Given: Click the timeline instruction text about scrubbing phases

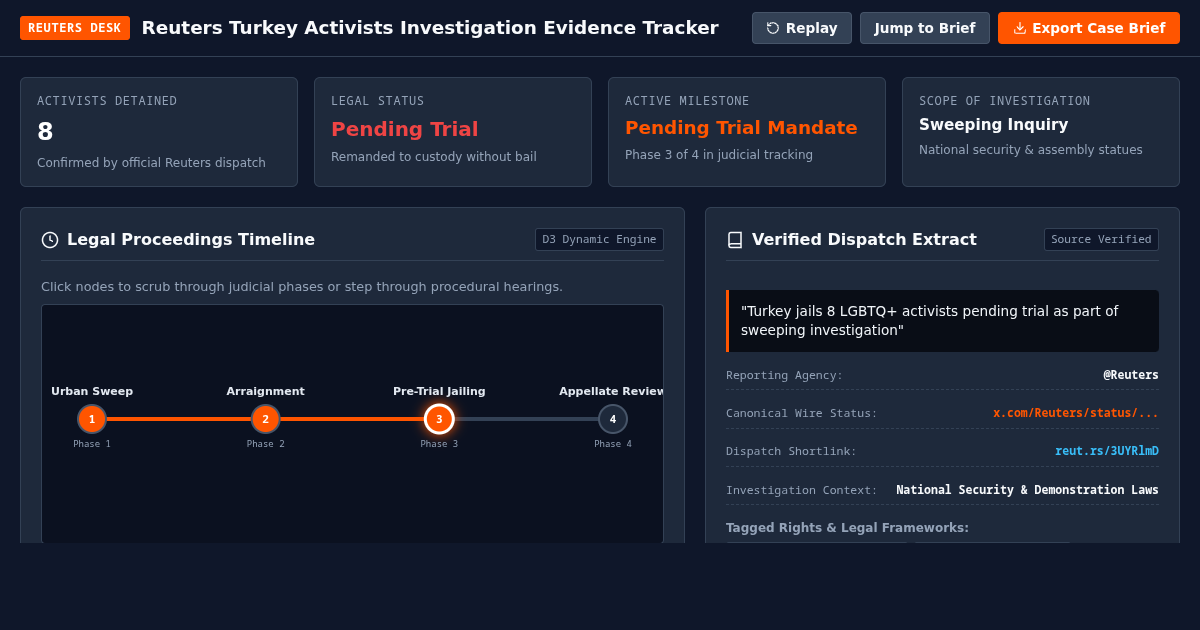Looking at the screenshot, I should (302, 287).
